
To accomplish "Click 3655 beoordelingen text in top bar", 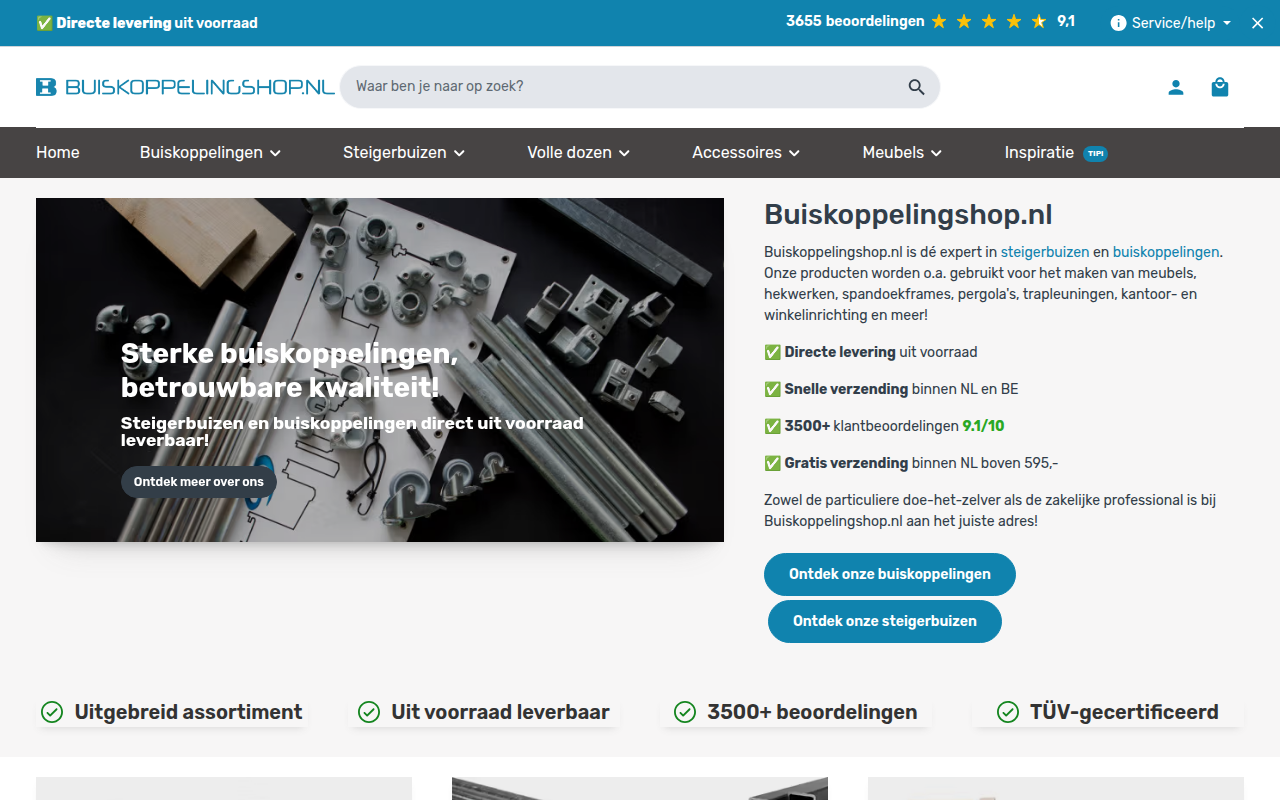I will click(855, 21).
